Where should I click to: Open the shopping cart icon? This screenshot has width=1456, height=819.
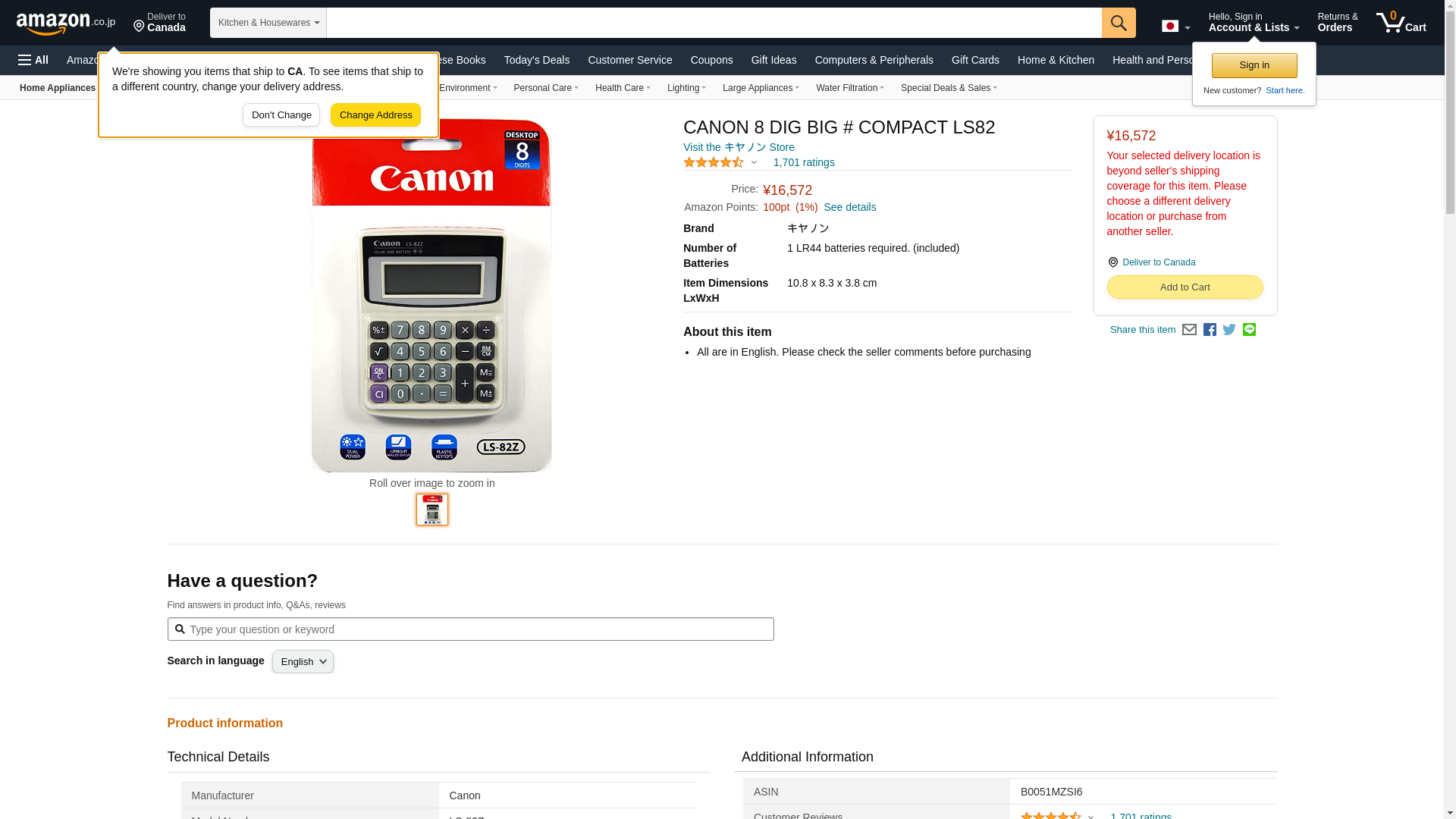click(1401, 23)
